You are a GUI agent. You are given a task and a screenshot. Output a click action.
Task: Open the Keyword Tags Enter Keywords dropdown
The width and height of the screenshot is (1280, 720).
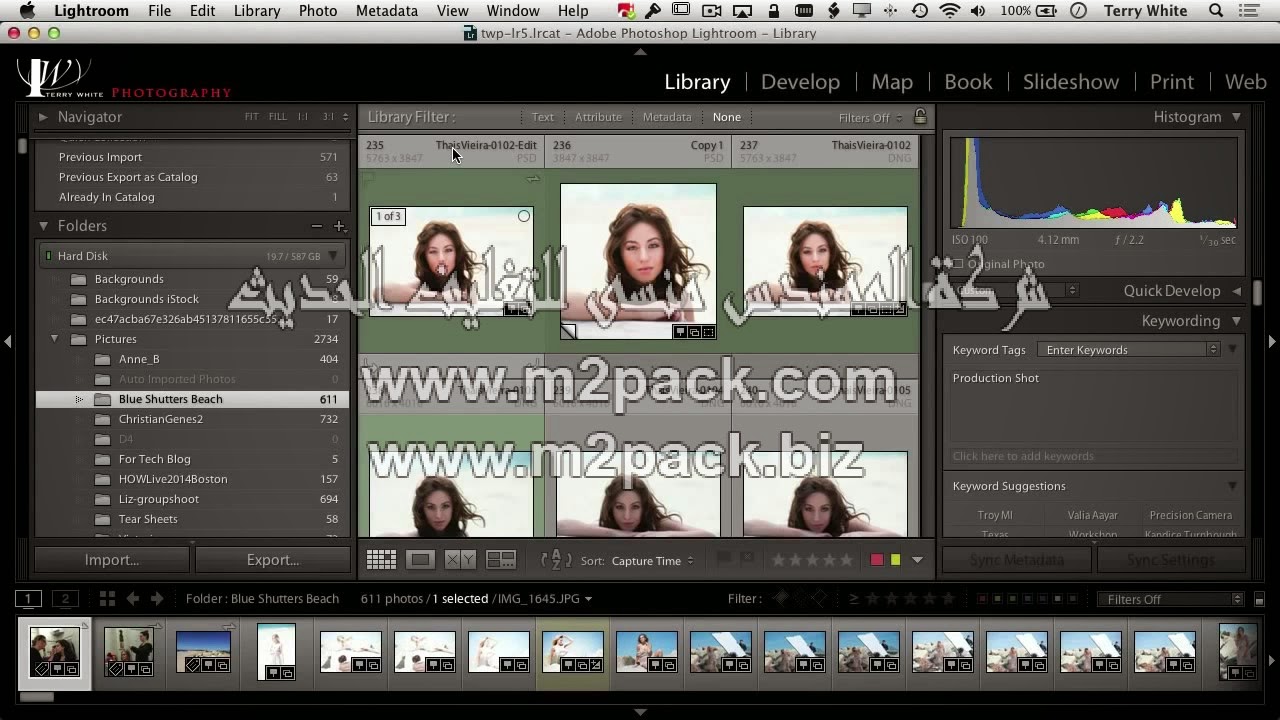point(1129,350)
